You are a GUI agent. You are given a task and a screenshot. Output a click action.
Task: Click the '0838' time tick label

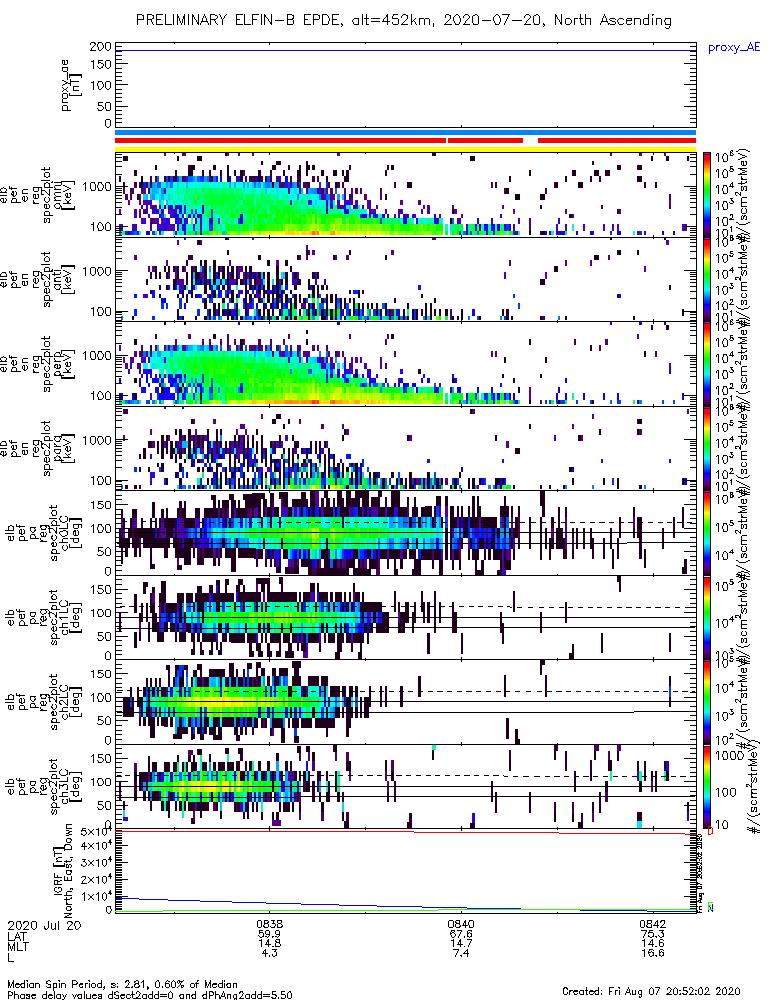(x=270, y=925)
